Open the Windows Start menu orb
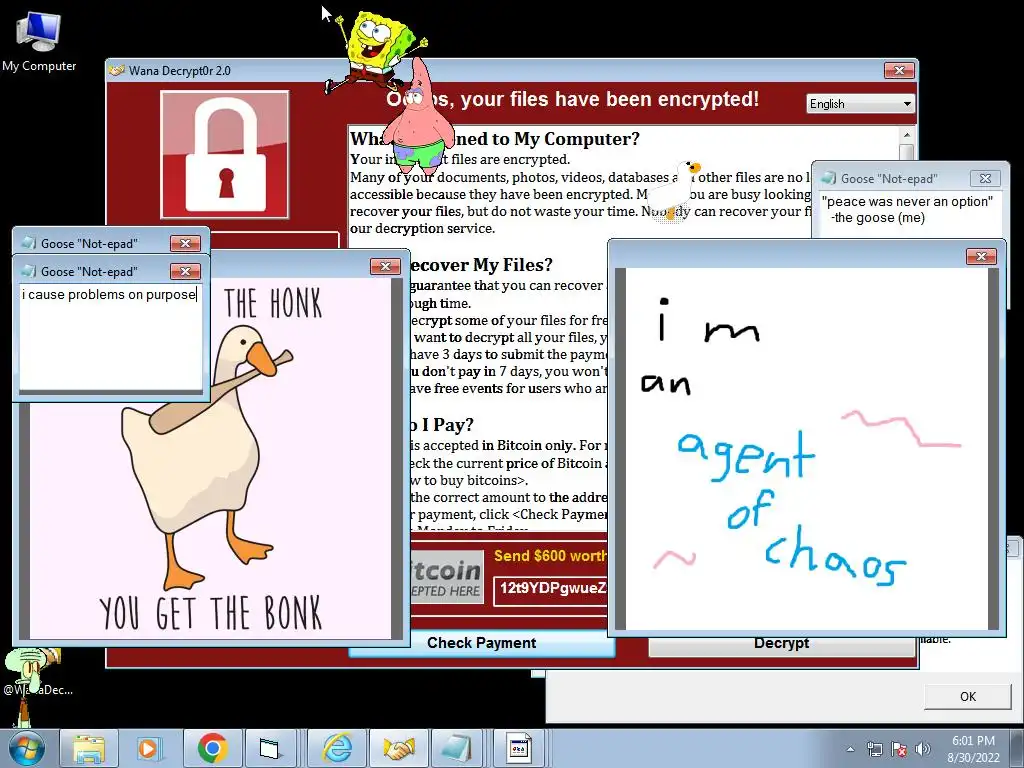1024x768 pixels. click(27, 748)
